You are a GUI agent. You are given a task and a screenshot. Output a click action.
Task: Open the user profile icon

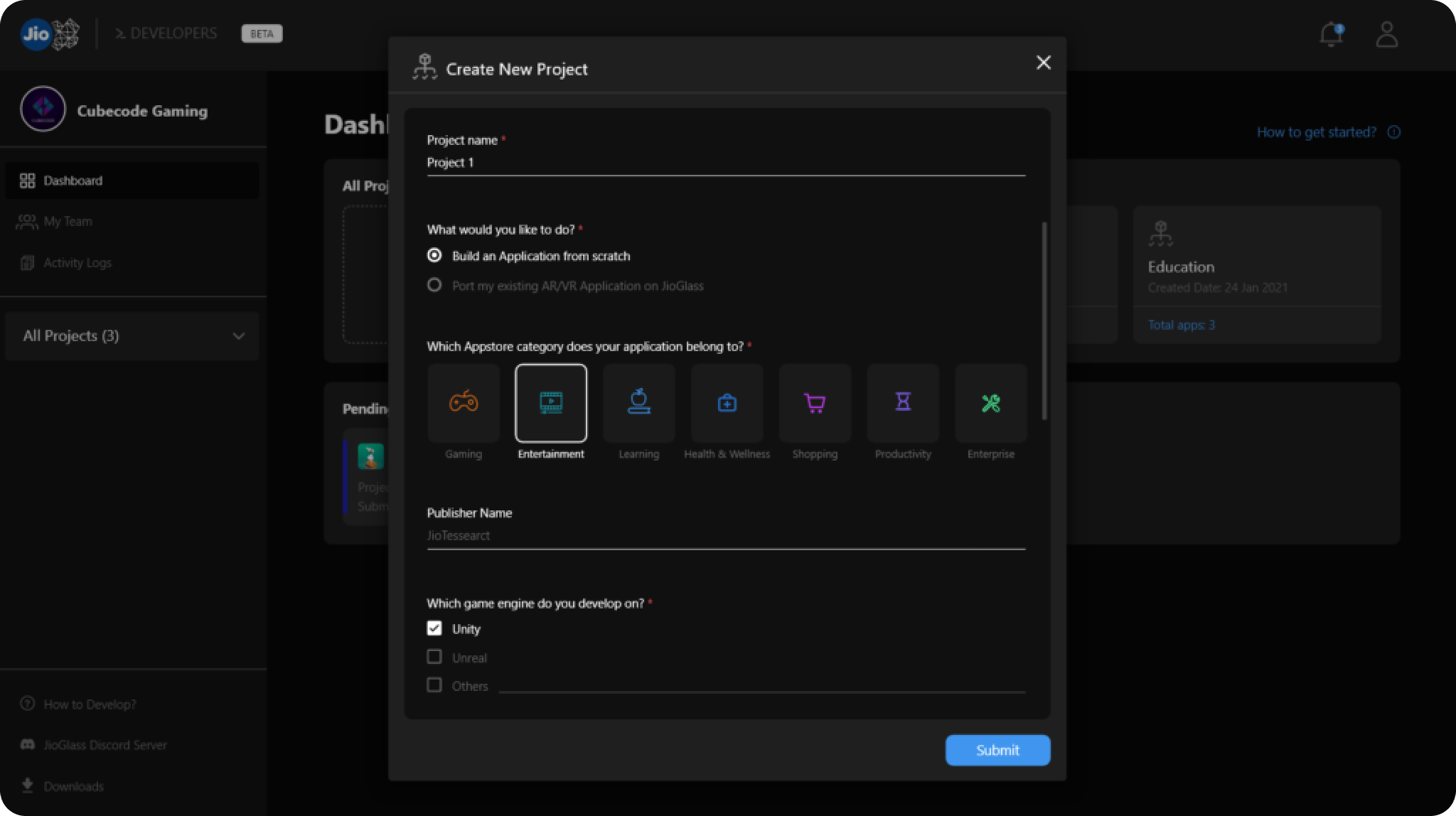1387,34
